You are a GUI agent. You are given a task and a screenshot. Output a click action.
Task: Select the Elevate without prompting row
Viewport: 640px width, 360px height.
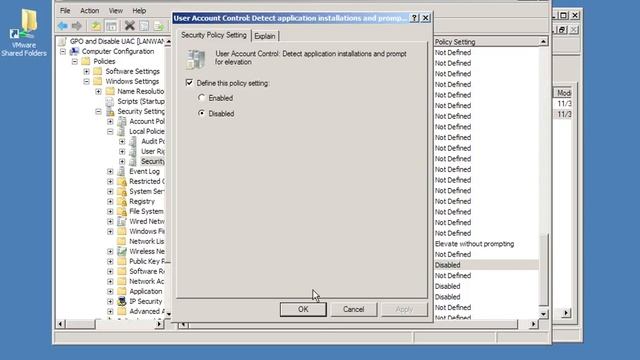(486, 244)
